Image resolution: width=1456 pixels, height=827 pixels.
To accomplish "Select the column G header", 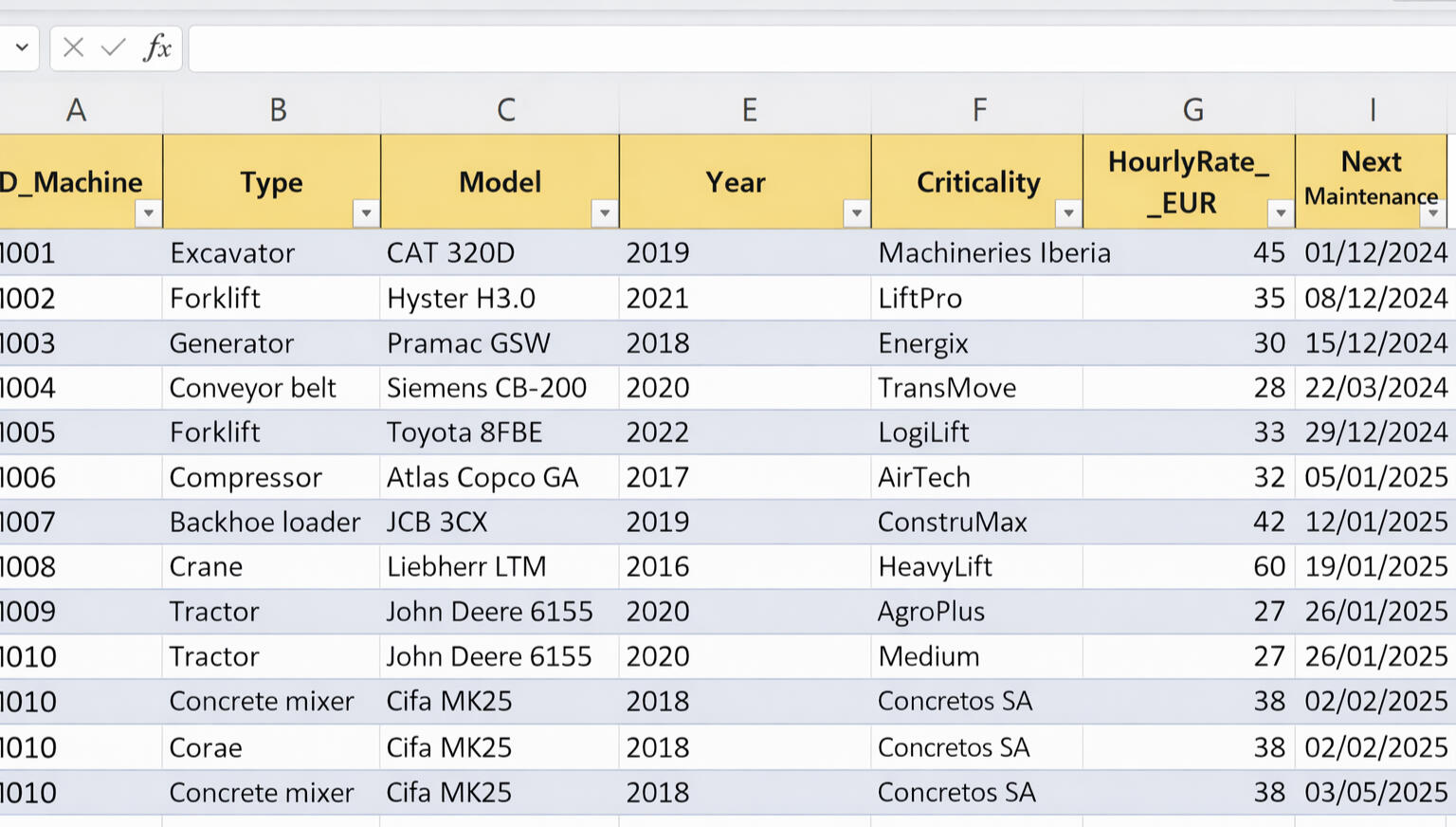I will [1191, 109].
